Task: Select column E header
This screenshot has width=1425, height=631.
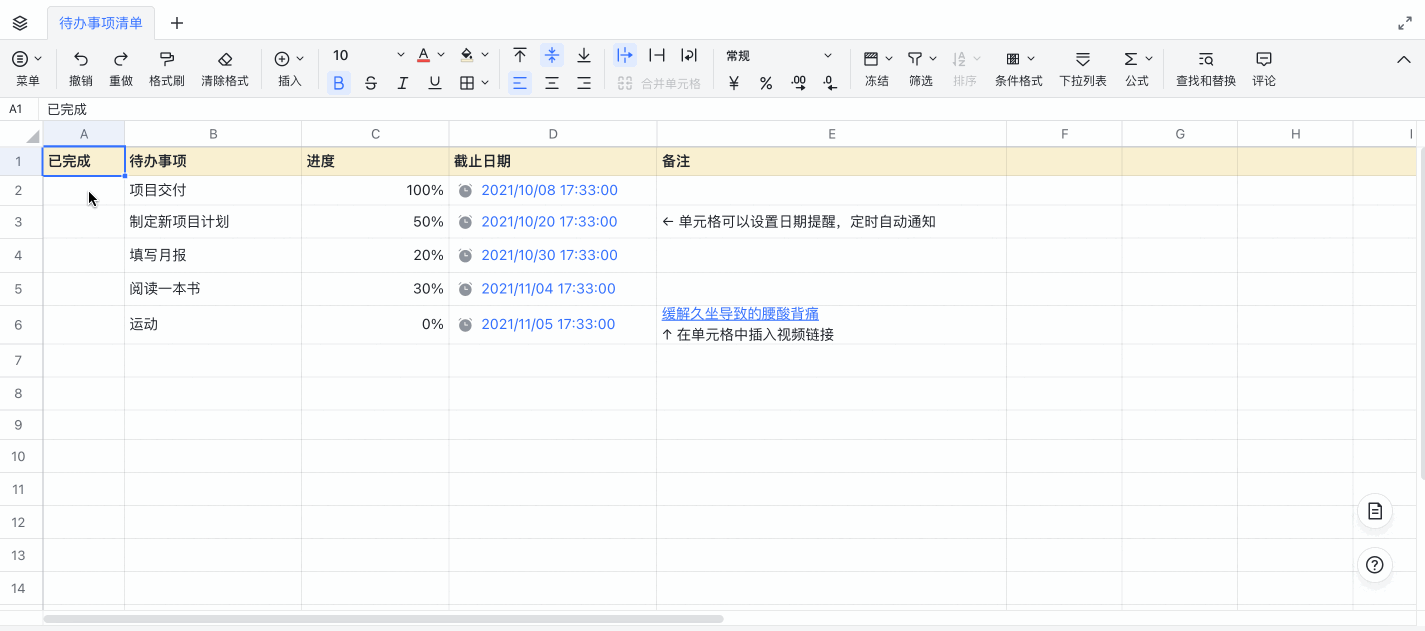Action: coord(832,134)
